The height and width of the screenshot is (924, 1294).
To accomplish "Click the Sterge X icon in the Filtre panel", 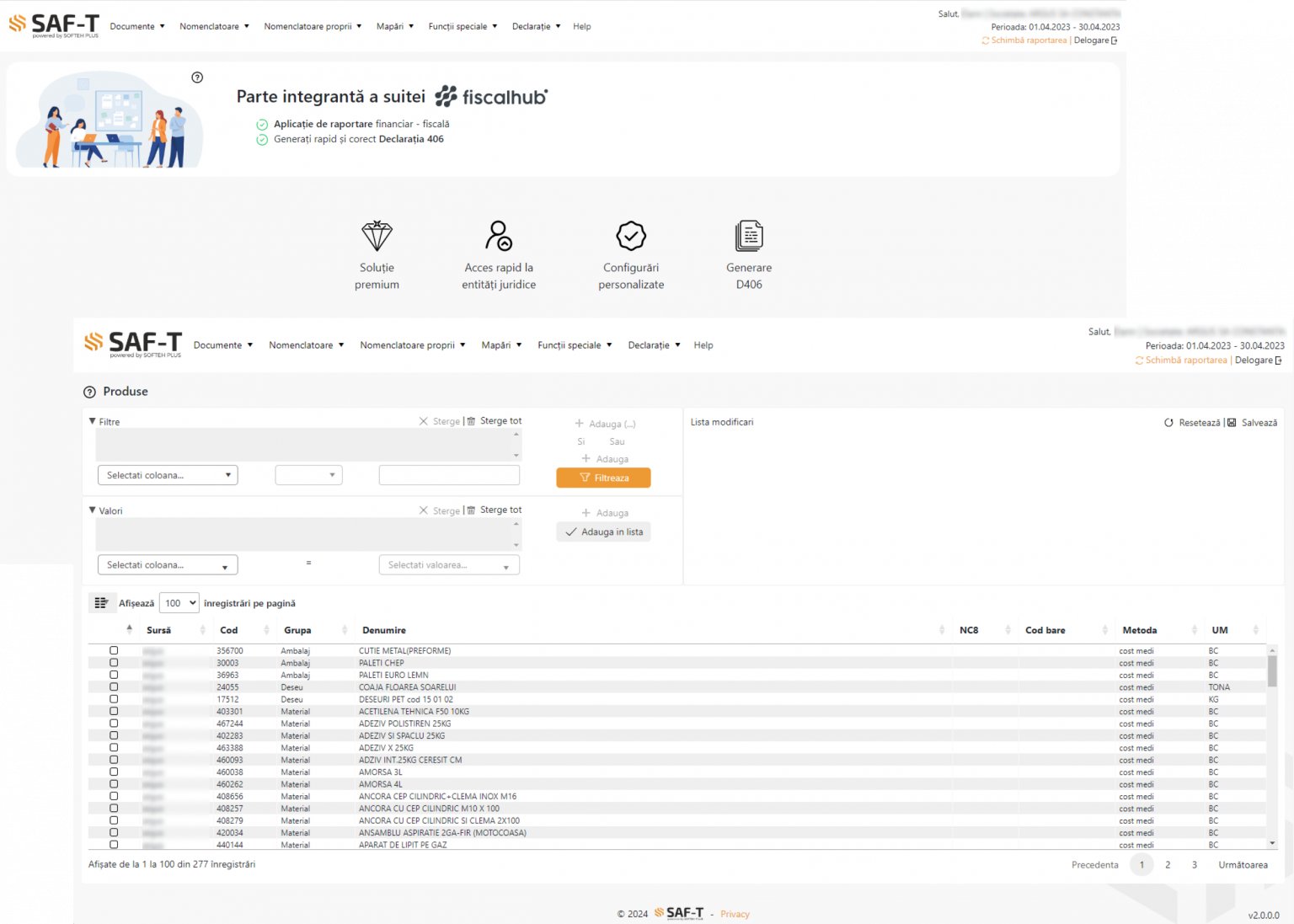I will [424, 421].
